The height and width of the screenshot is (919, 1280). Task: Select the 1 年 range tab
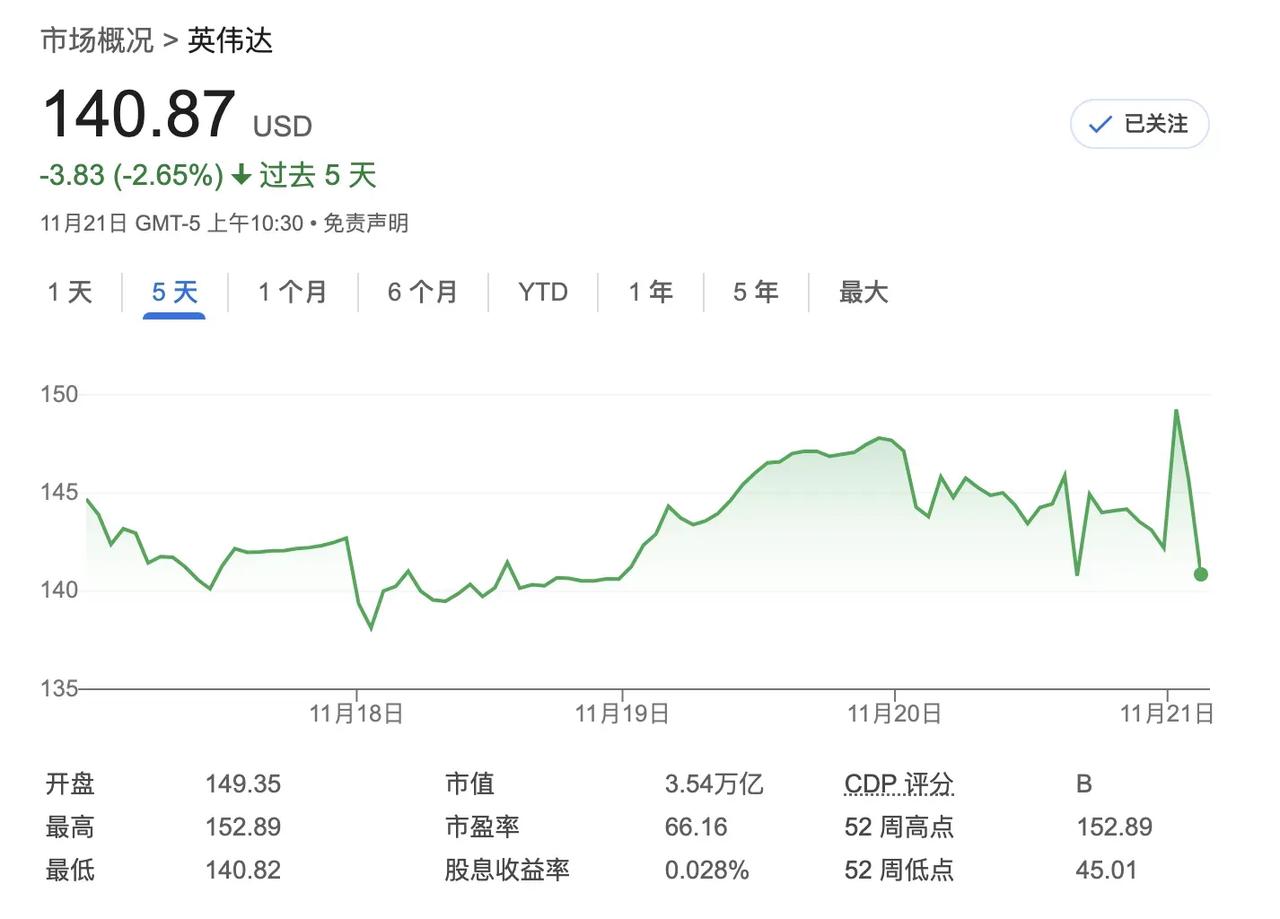click(x=651, y=292)
